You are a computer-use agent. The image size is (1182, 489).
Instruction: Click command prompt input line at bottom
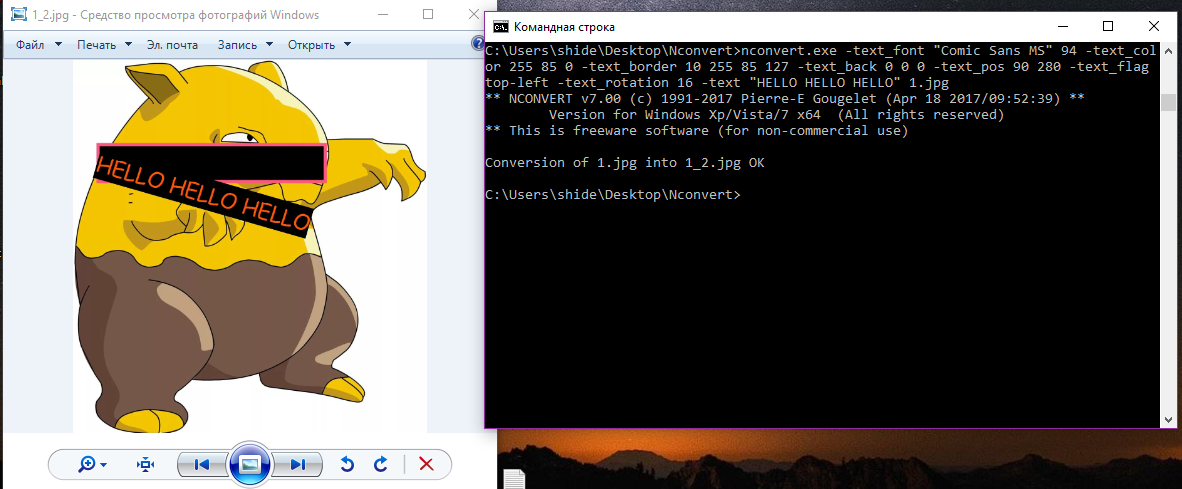613,194
